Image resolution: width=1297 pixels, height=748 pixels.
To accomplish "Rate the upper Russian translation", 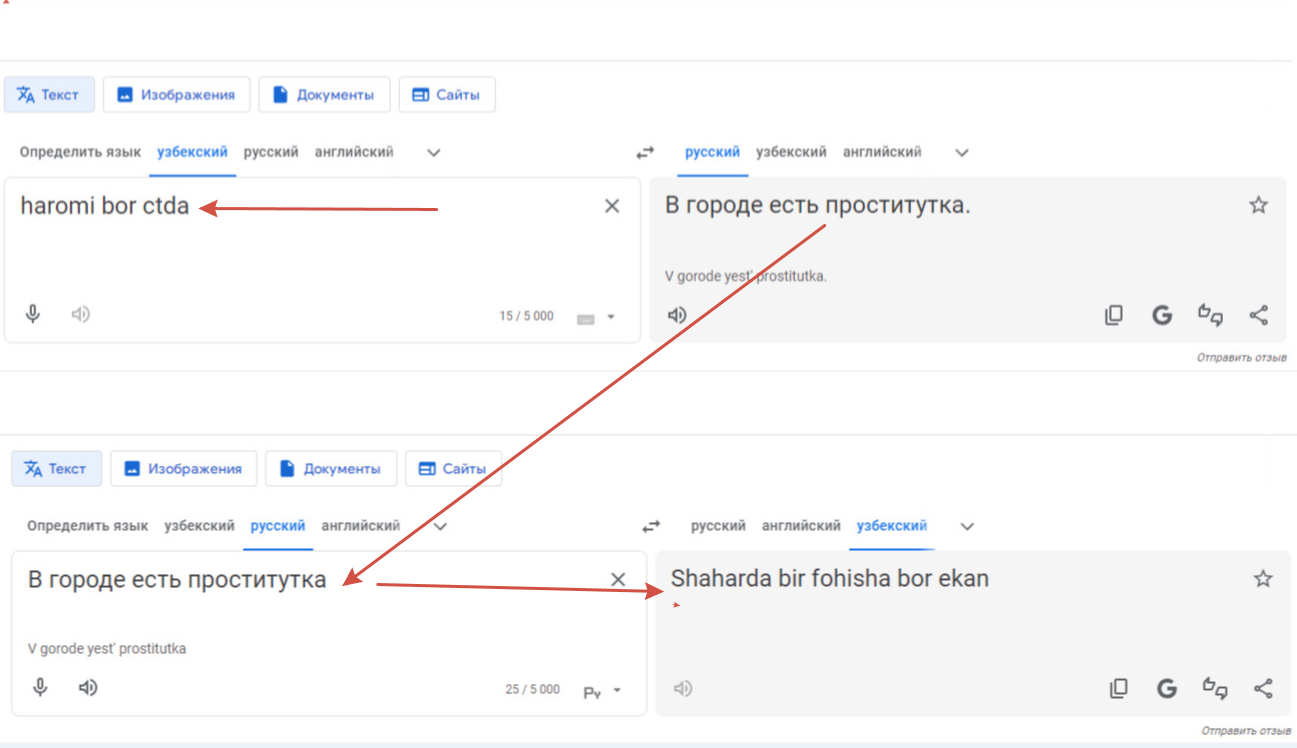I will pos(1211,315).
